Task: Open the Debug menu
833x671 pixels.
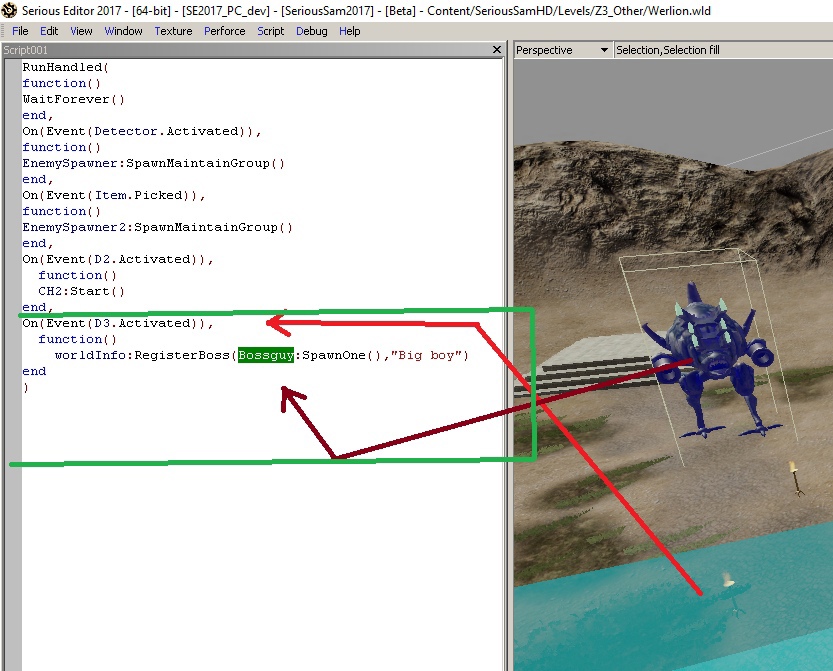Action: (x=311, y=31)
